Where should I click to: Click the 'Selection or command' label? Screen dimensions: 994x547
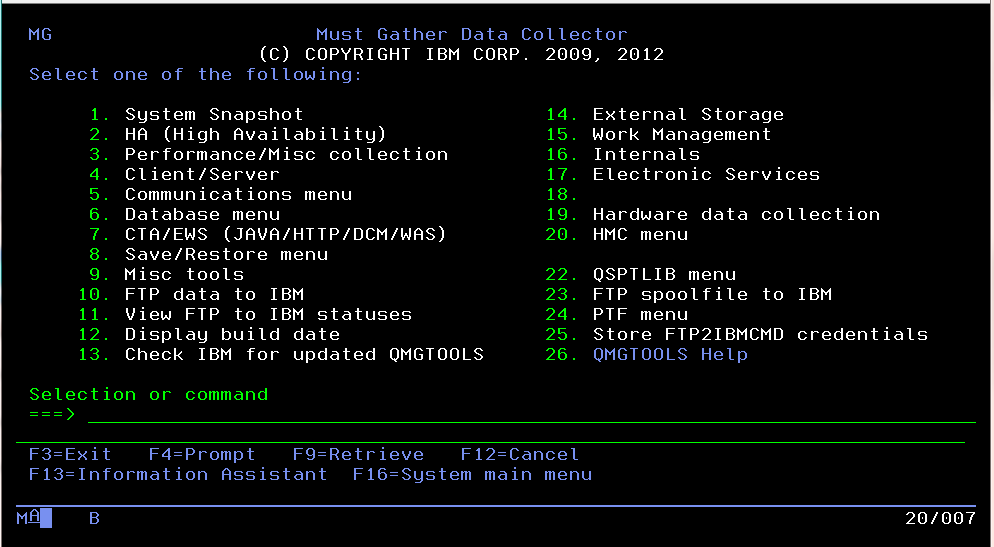pyautogui.click(x=148, y=394)
